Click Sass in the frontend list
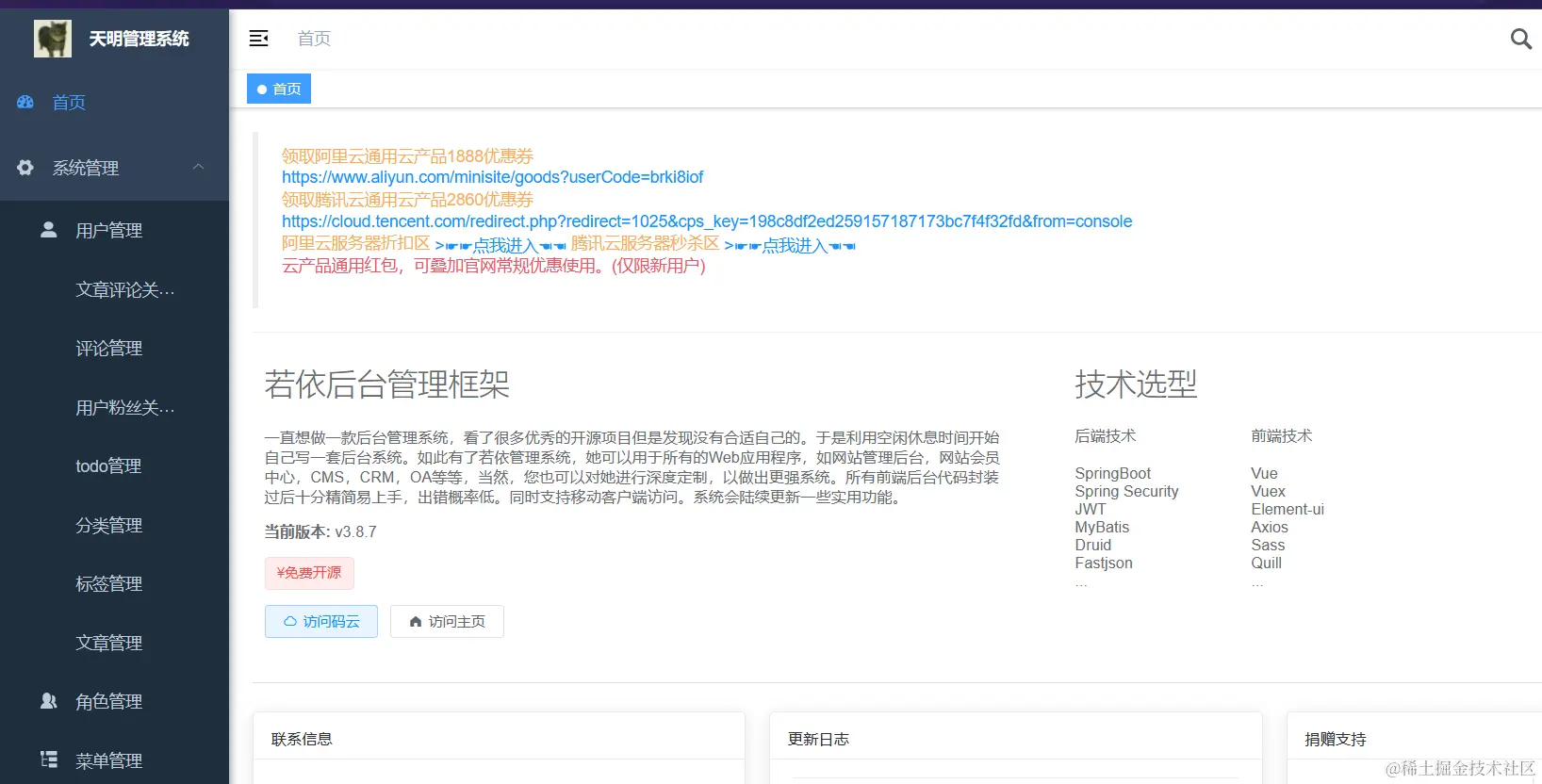The height and width of the screenshot is (784, 1542). [1269, 545]
